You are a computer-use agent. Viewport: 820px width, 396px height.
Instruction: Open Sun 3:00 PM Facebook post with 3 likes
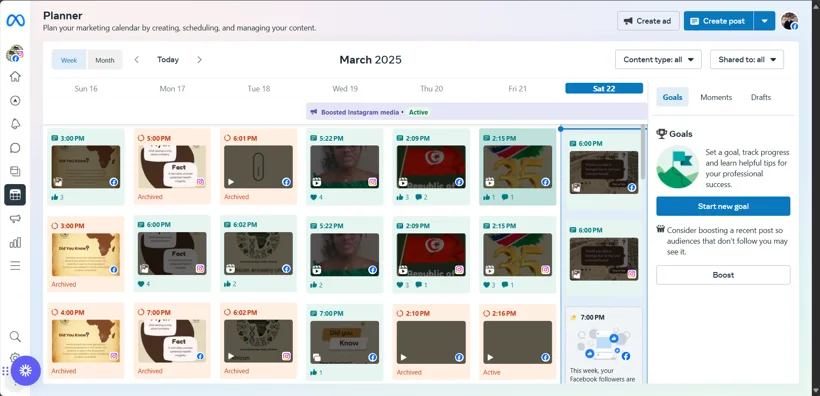pos(86,166)
